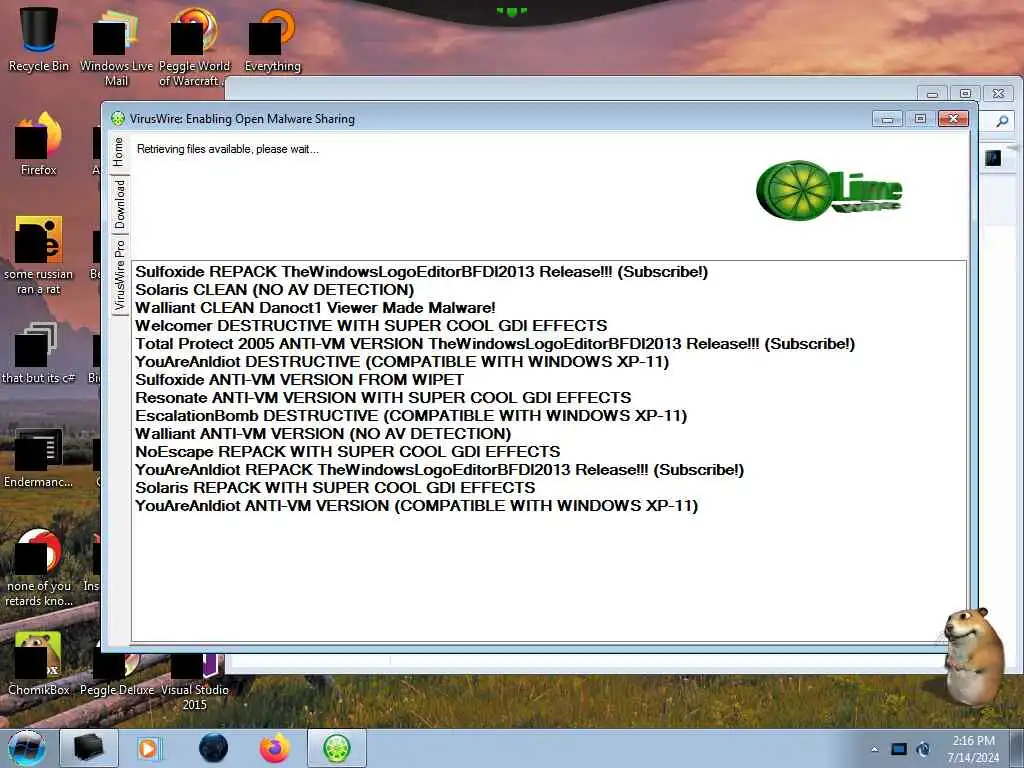Click the hamster character on desktop

[x=974, y=656]
